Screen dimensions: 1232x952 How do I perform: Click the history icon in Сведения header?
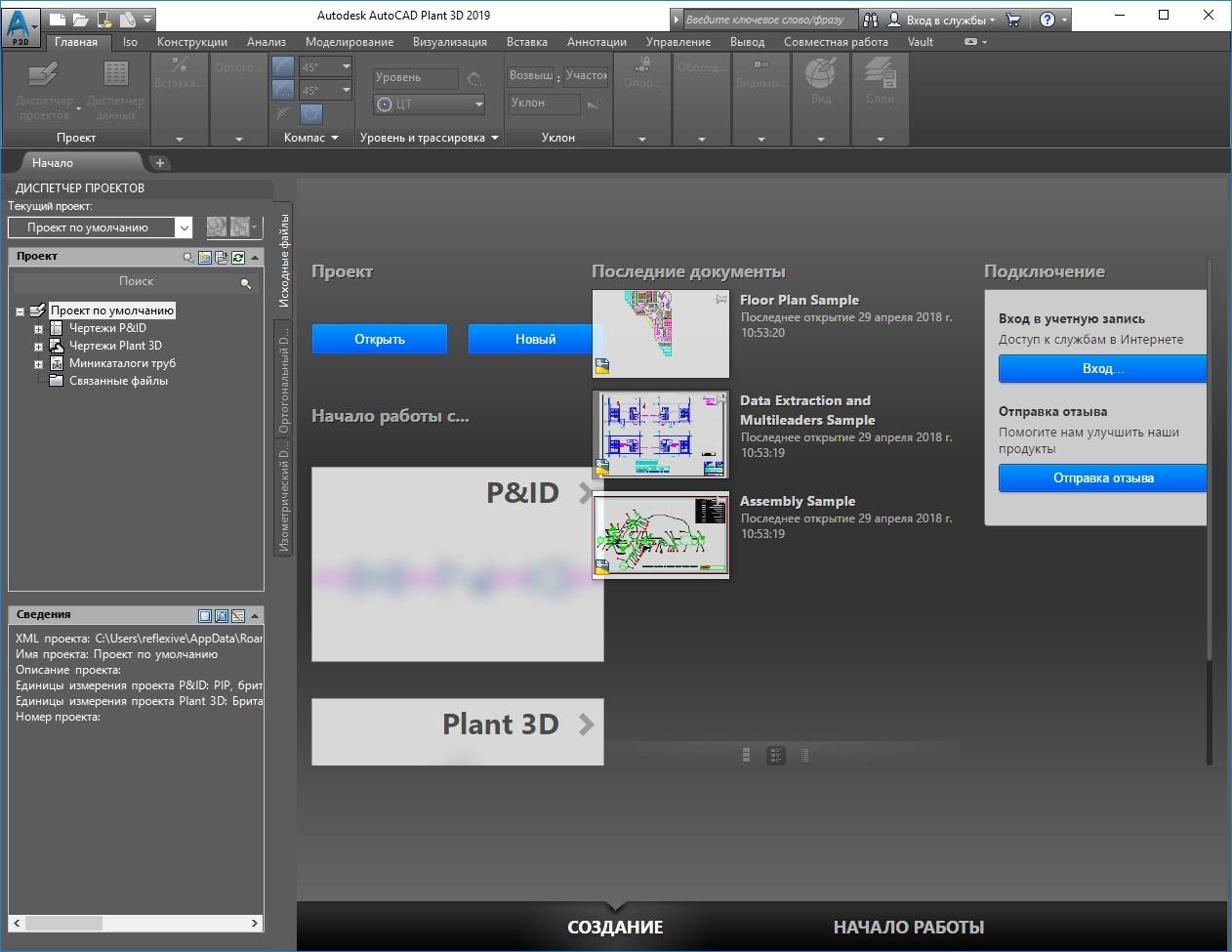[x=238, y=616]
